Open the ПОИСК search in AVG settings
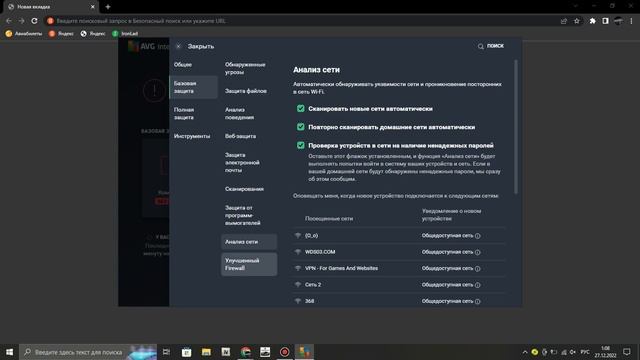 coord(491,46)
